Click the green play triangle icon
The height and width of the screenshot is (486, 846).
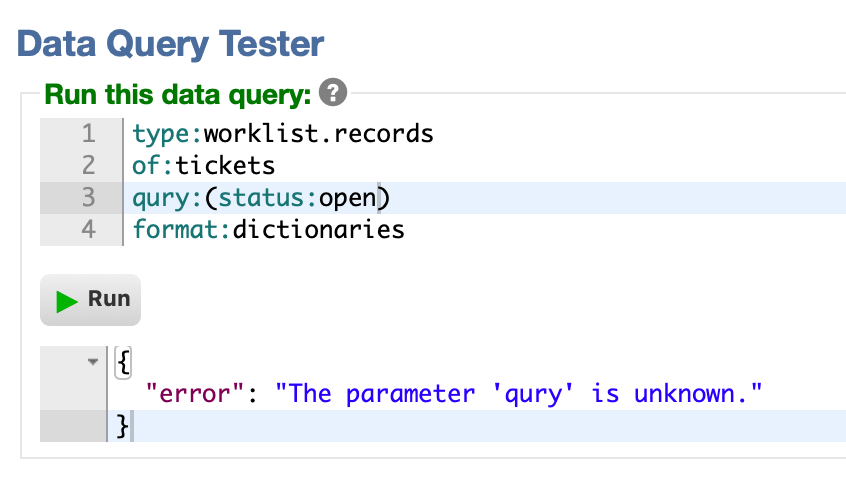[x=67, y=301]
